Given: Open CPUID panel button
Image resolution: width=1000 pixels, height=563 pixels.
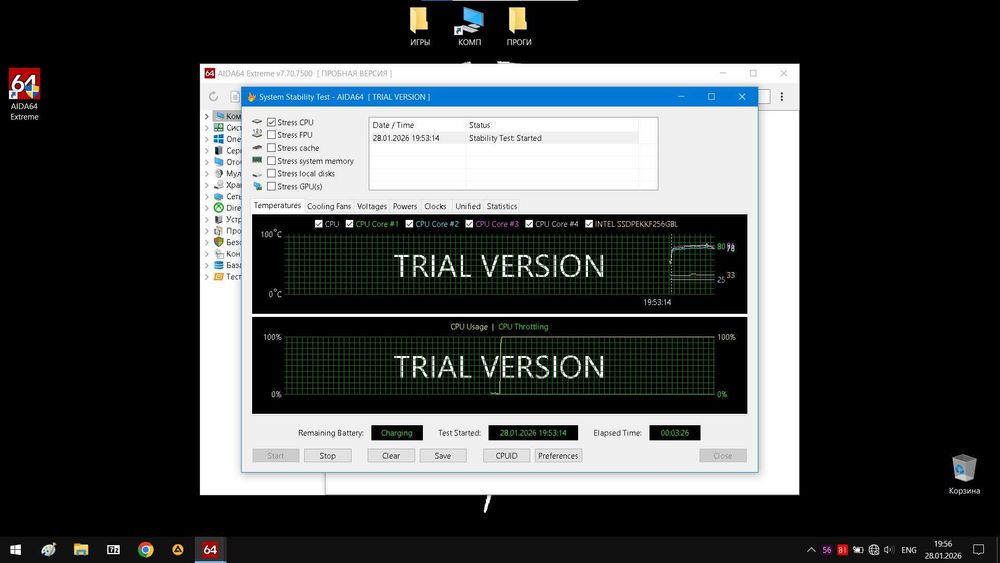Looking at the screenshot, I should coord(506,455).
